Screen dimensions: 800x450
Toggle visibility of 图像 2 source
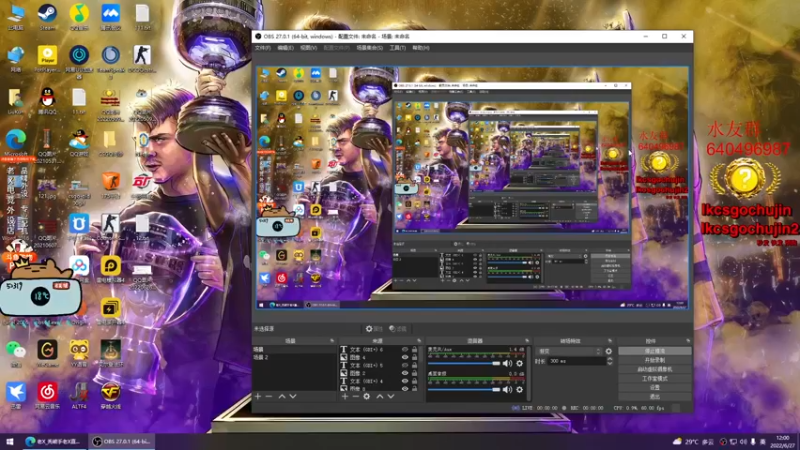tap(405, 373)
